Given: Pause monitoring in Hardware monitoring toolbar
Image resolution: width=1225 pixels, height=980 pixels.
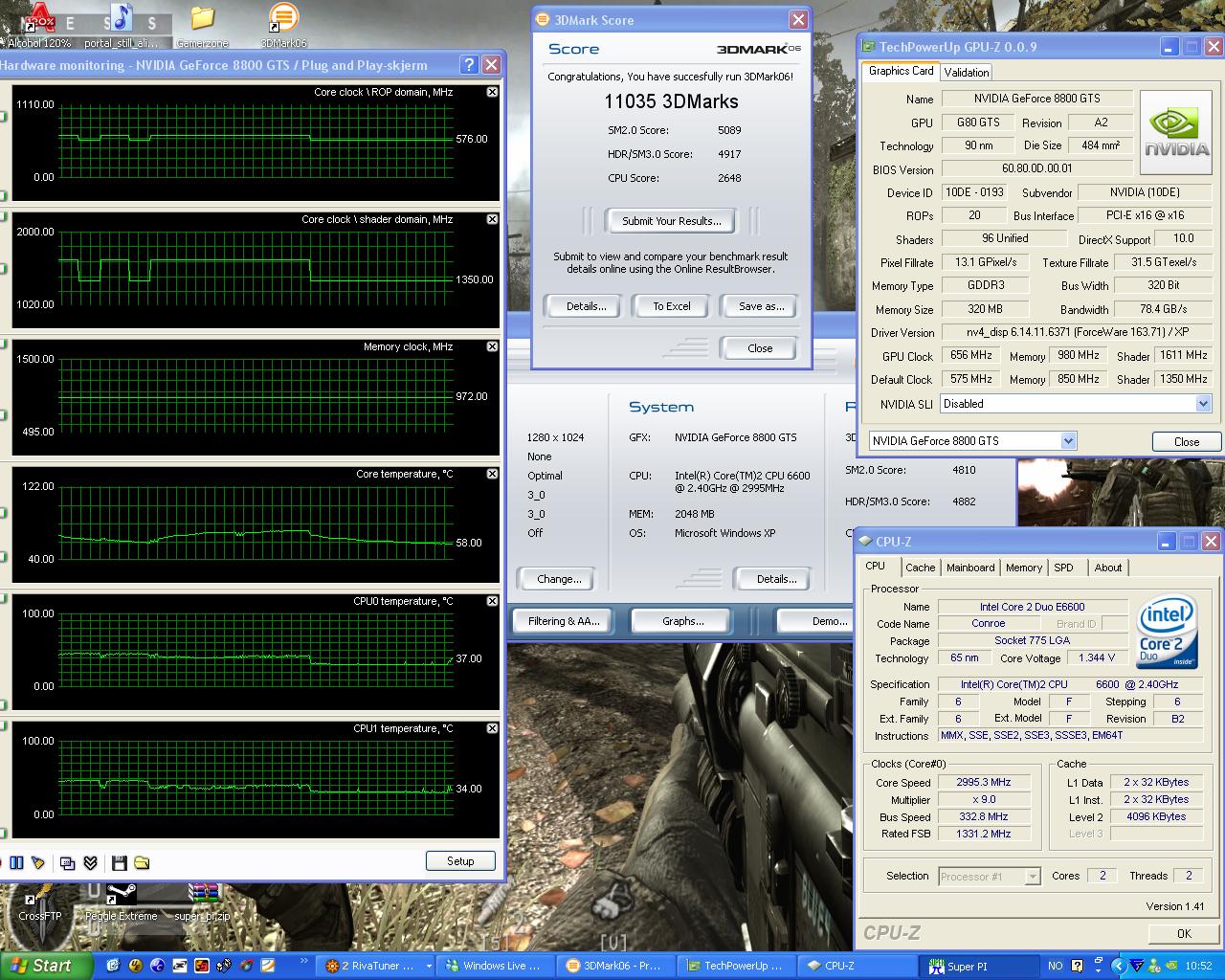Looking at the screenshot, I should 16,862.
